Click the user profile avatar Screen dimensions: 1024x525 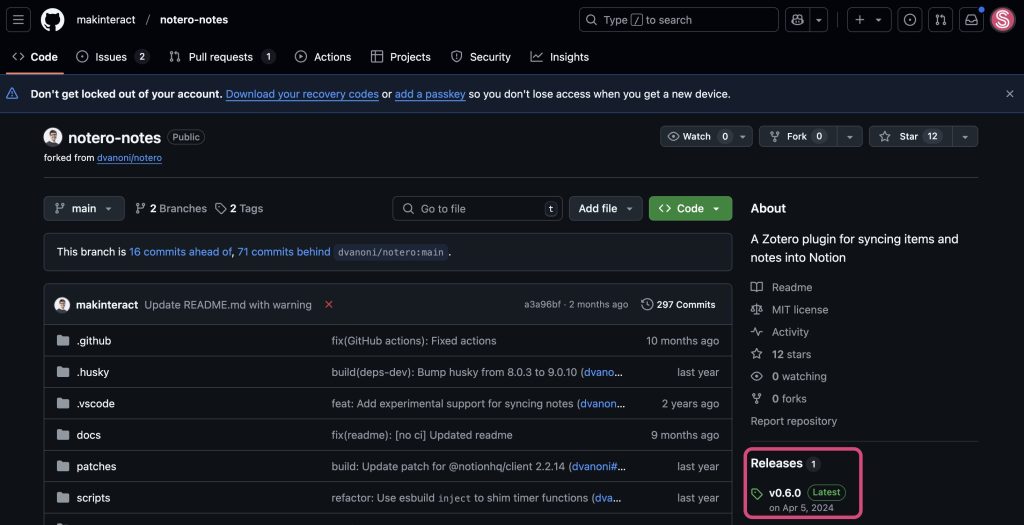(x=1002, y=20)
